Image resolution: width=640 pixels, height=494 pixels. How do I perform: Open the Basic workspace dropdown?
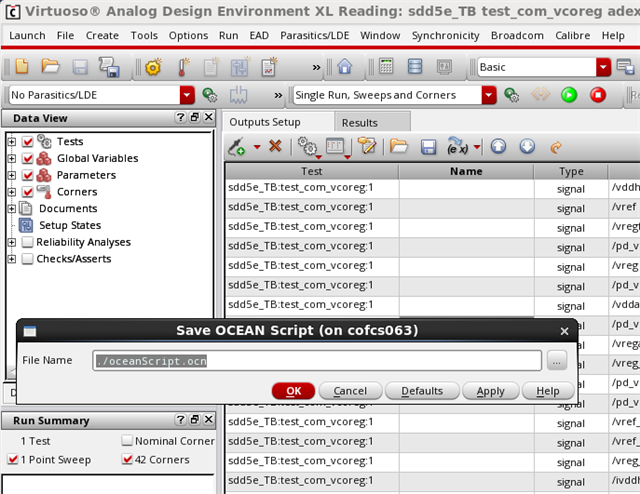(603, 67)
